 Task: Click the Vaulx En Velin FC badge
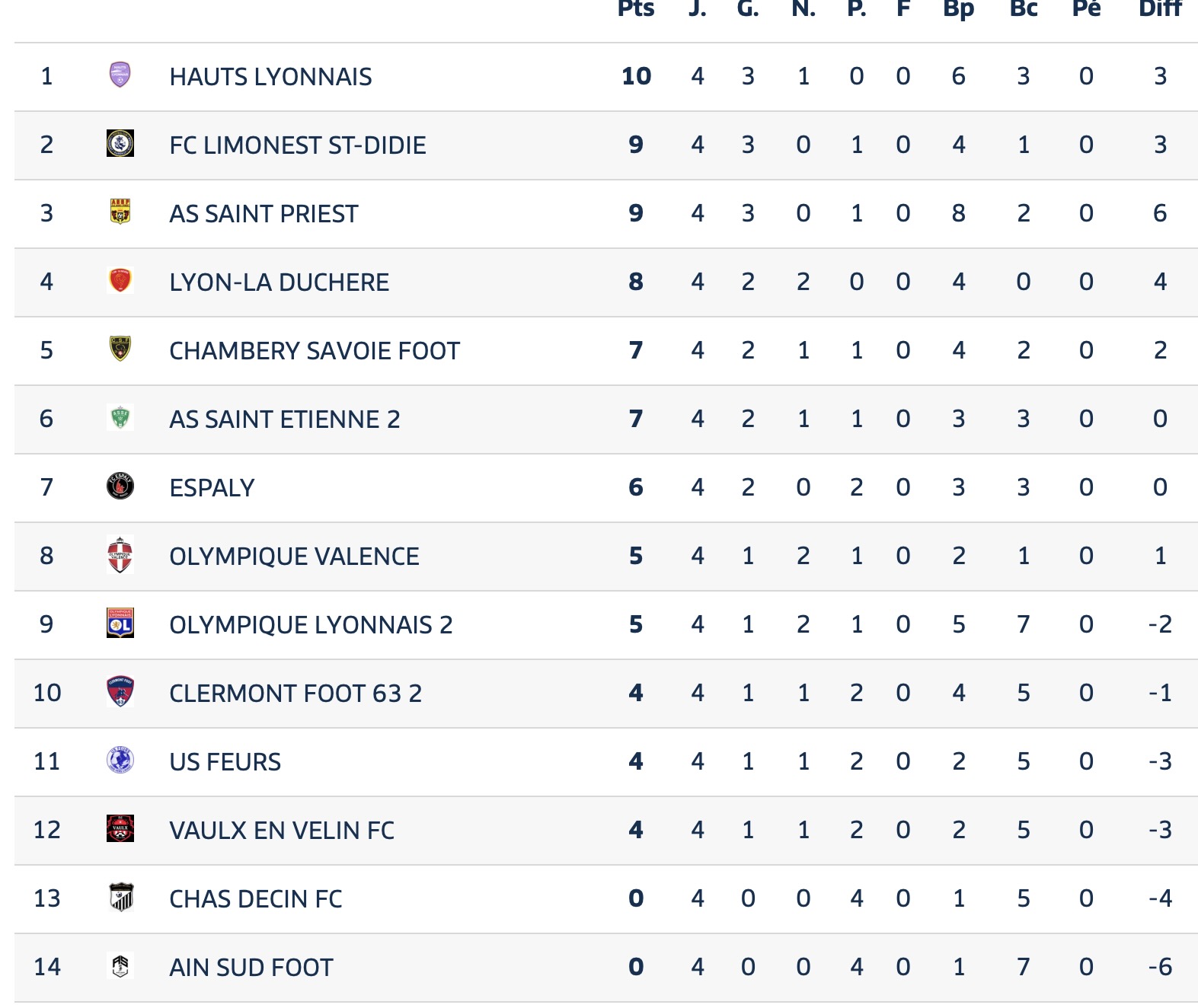(x=120, y=828)
